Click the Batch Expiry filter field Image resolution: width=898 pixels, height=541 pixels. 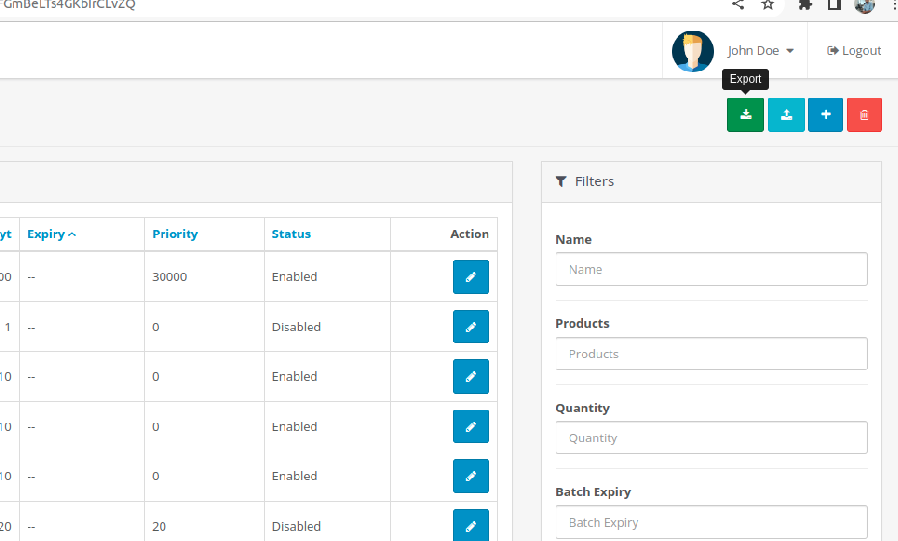[711, 522]
